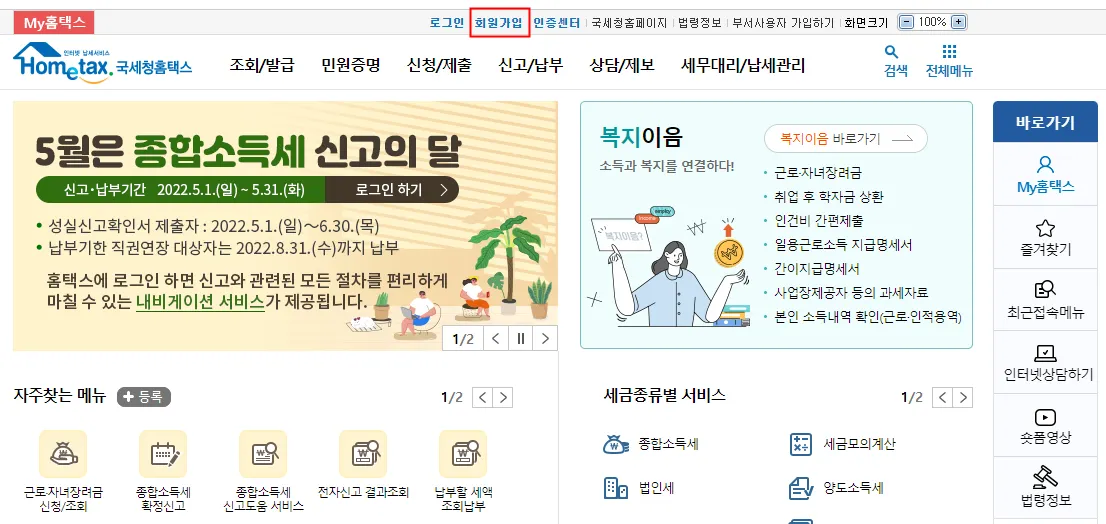1106x524 pixels.
Task: Open the My홈택스 person icon in sidebar
Action: point(1045,164)
